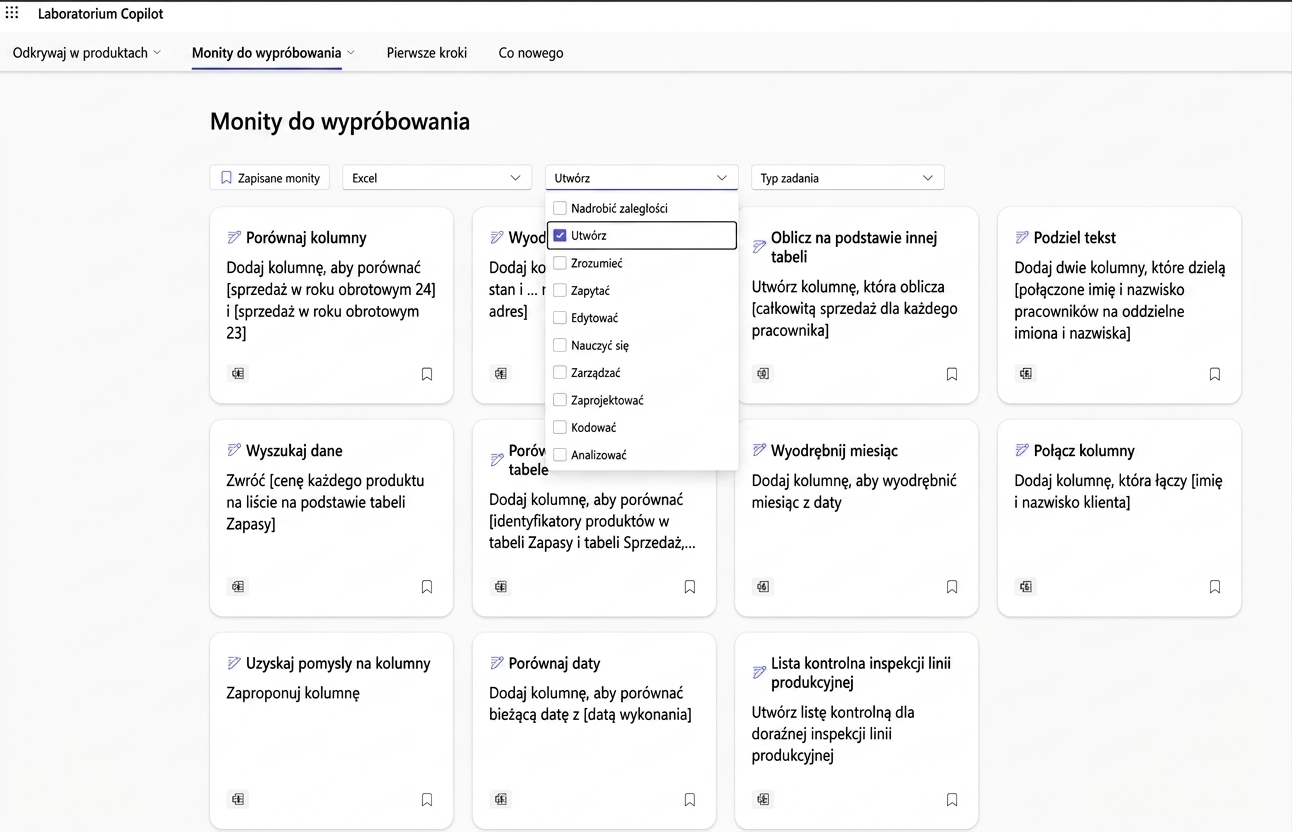Image resolution: width=1292 pixels, height=832 pixels.
Task: Check the Nadrobić zaległości checkbox
Action: [x=560, y=208]
